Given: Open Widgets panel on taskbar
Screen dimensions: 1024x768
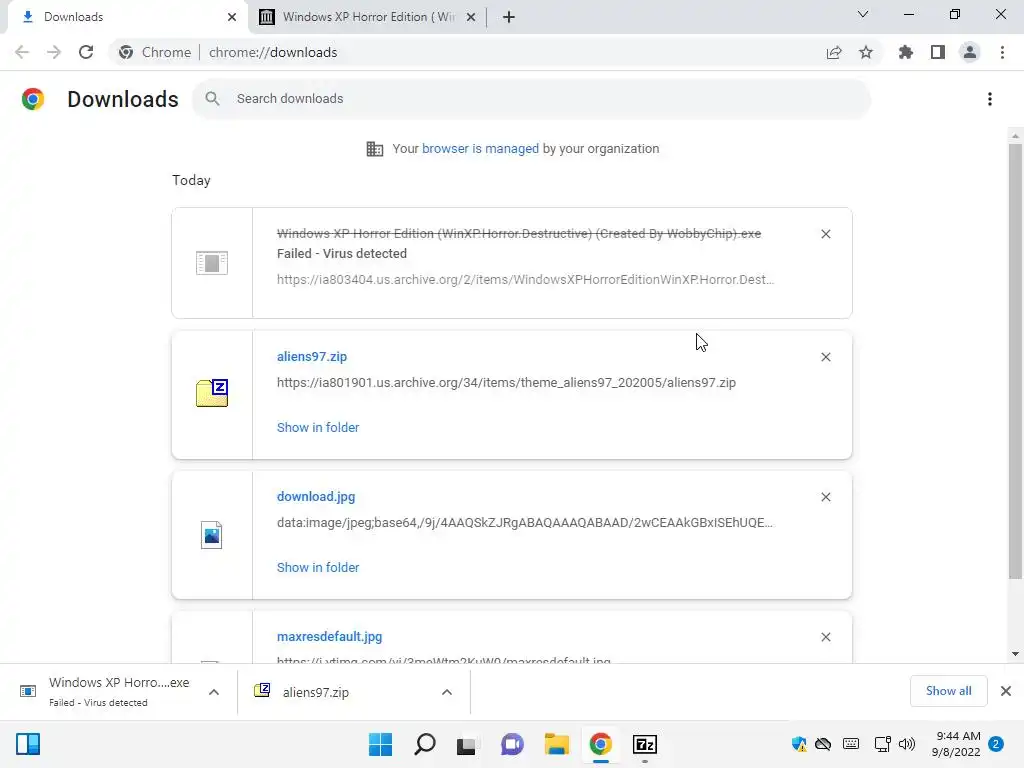Looking at the screenshot, I should (x=28, y=744).
